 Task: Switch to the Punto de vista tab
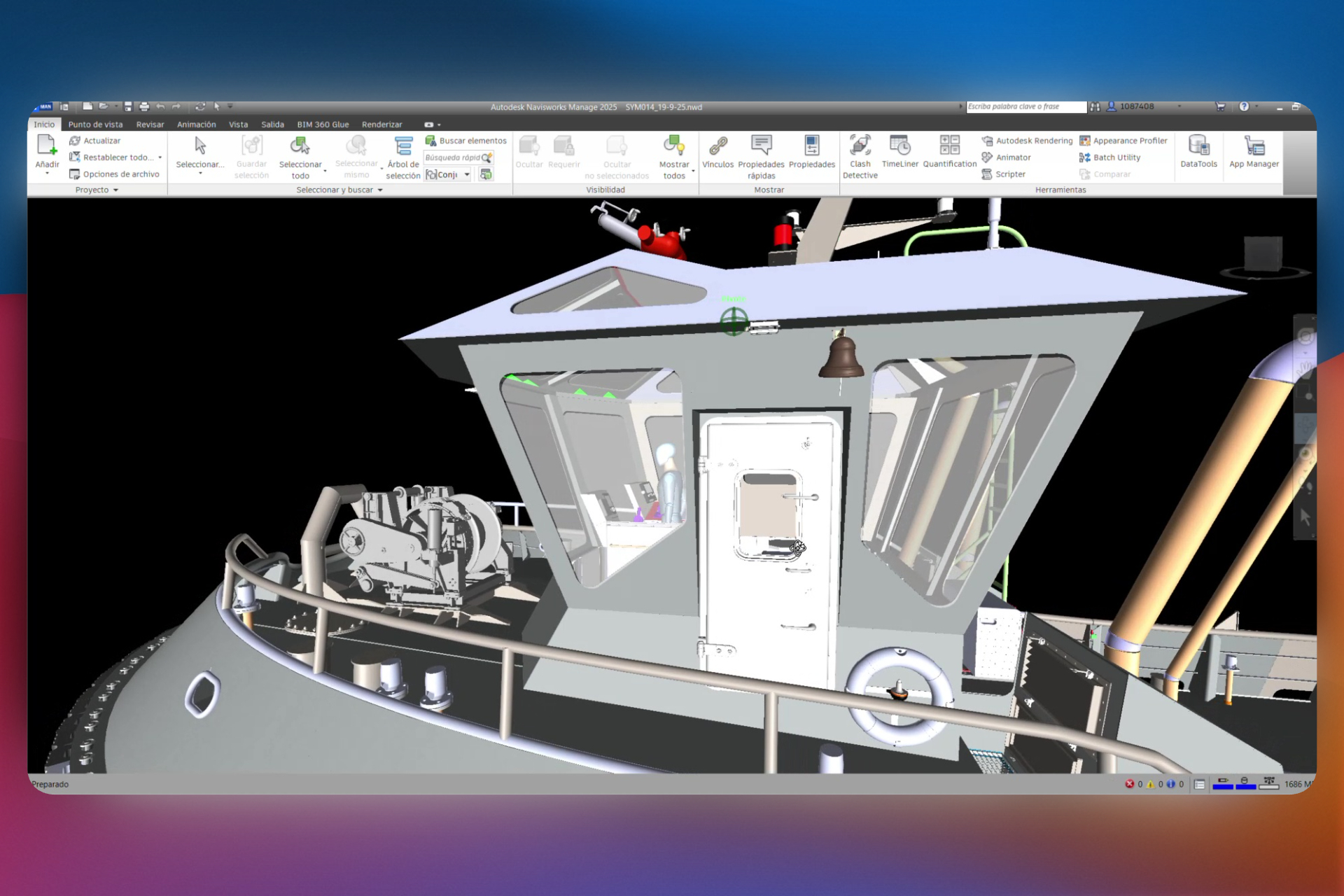click(x=95, y=125)
